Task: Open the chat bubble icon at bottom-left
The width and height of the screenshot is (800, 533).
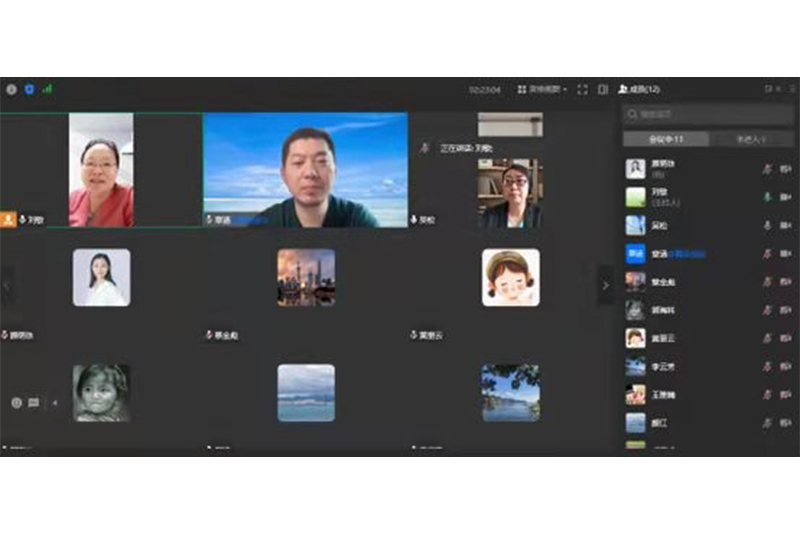Action: point(34,403)
